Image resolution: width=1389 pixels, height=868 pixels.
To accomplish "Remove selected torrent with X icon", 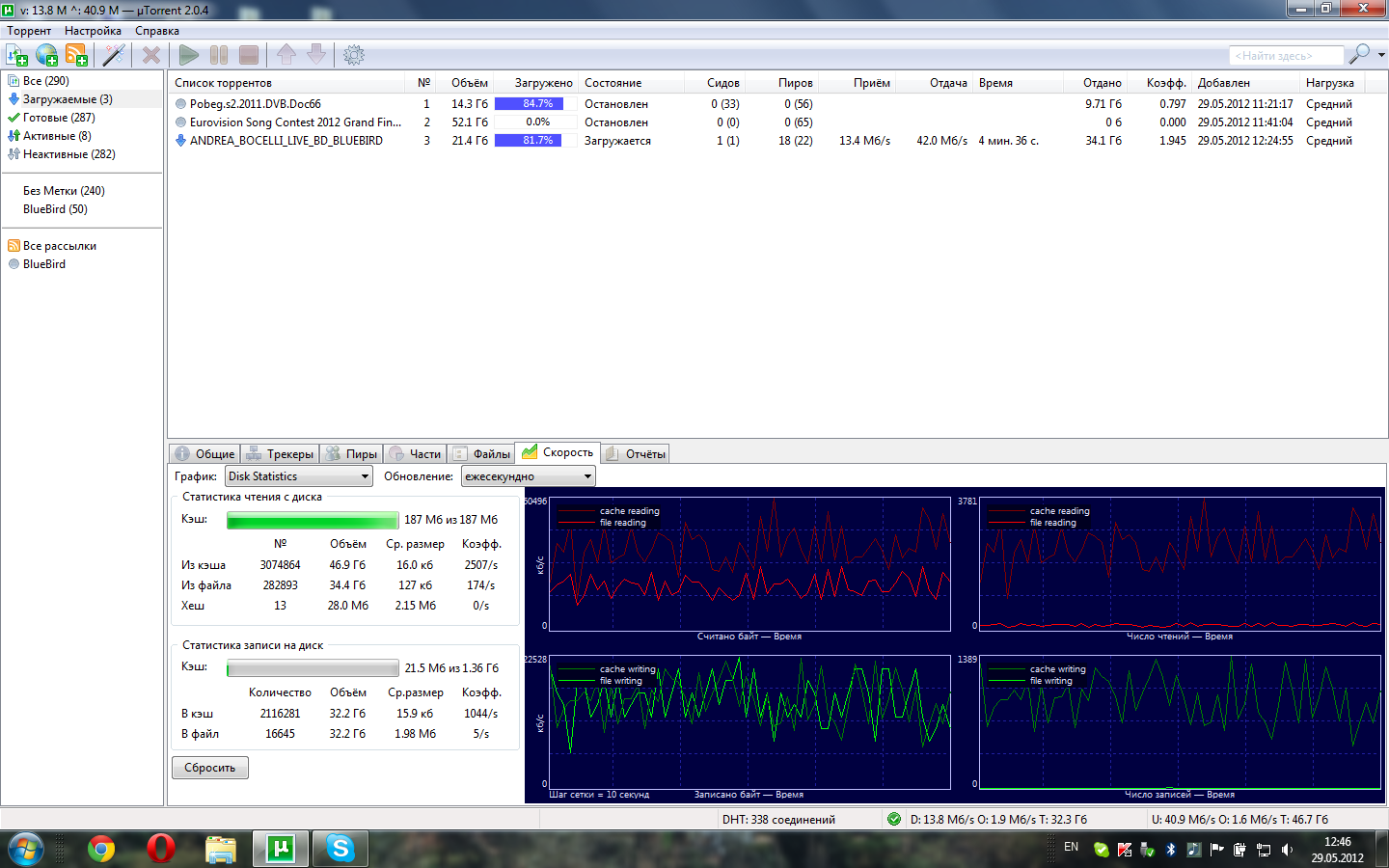I will point(151,55).
